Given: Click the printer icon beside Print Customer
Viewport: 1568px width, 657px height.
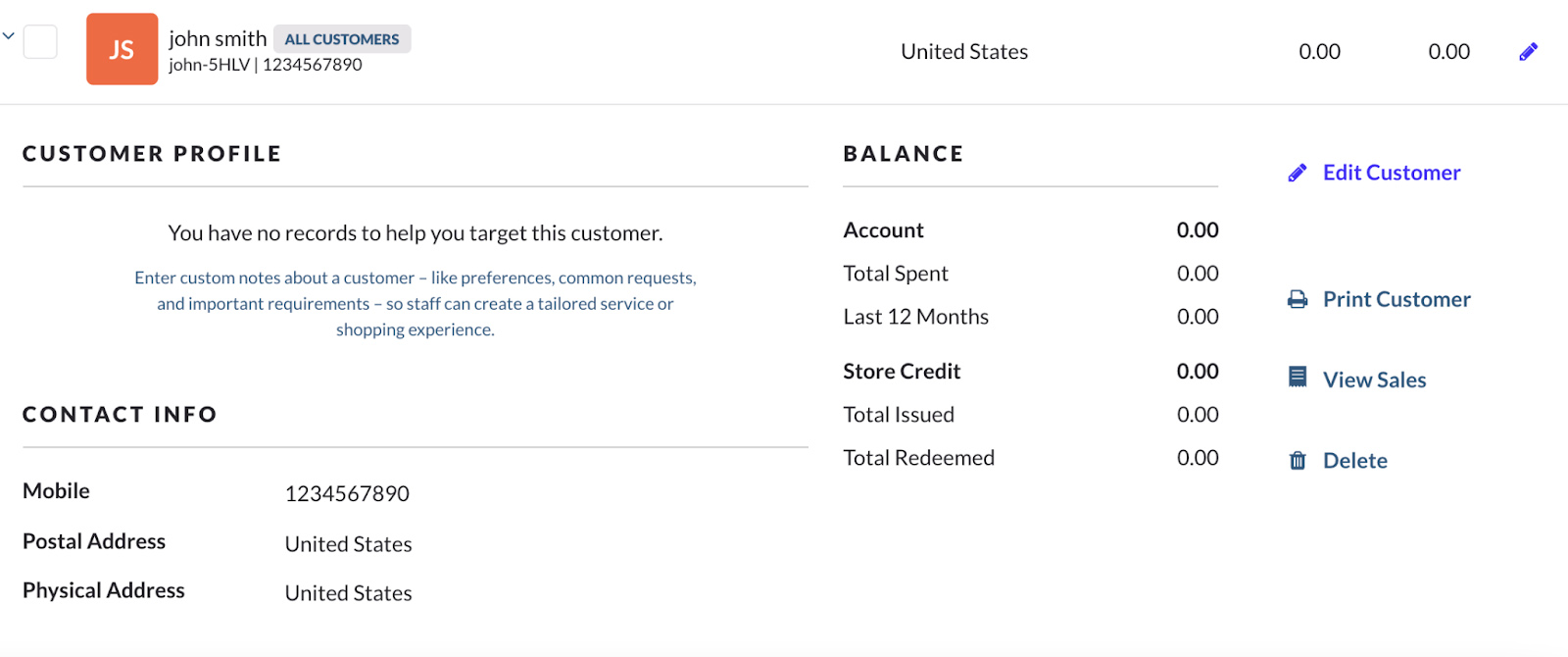Looking at the screenshot, I should pyautogui.click(x=1298, y=300).
